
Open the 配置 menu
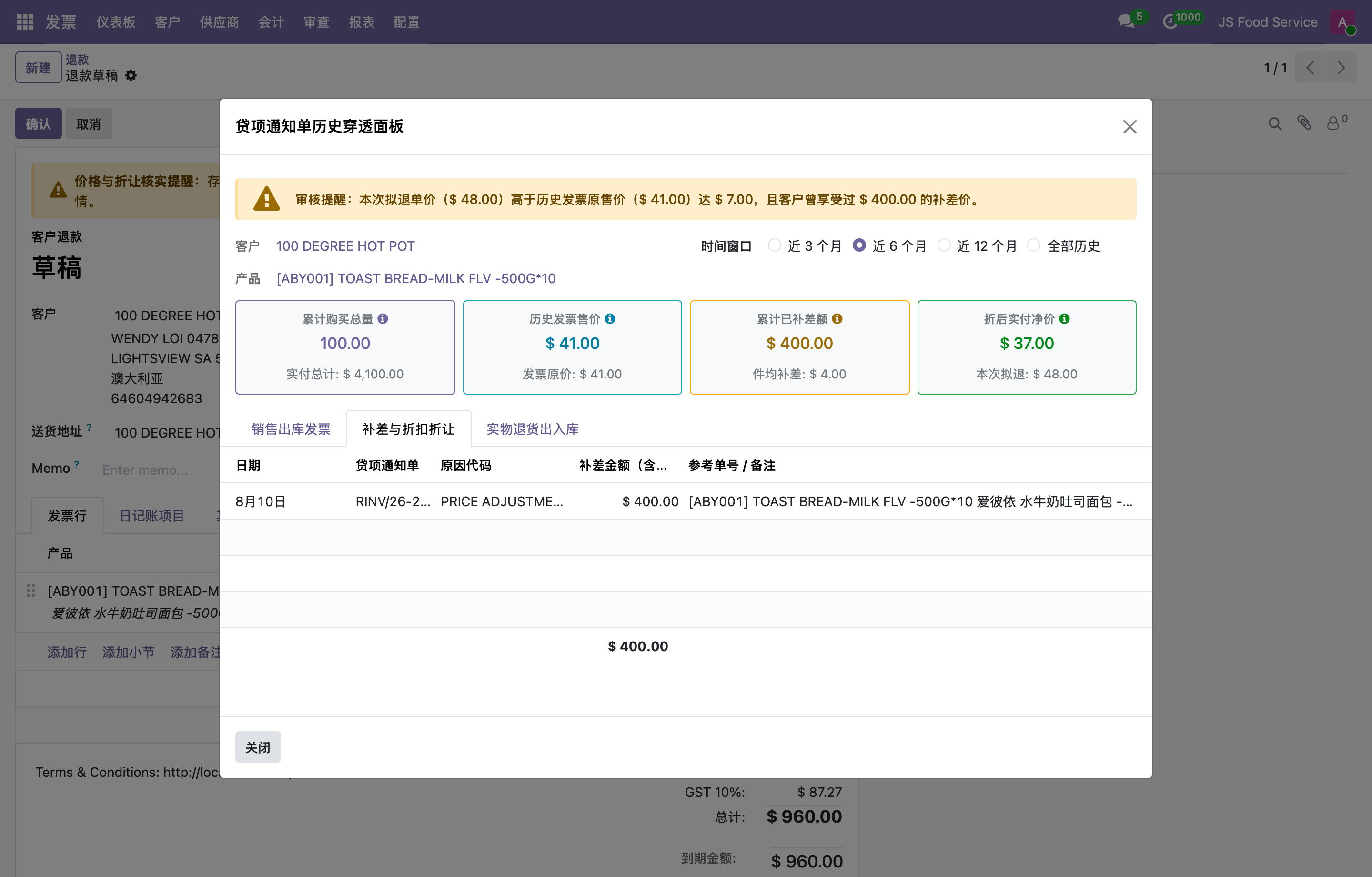click(x=407, y=21)
